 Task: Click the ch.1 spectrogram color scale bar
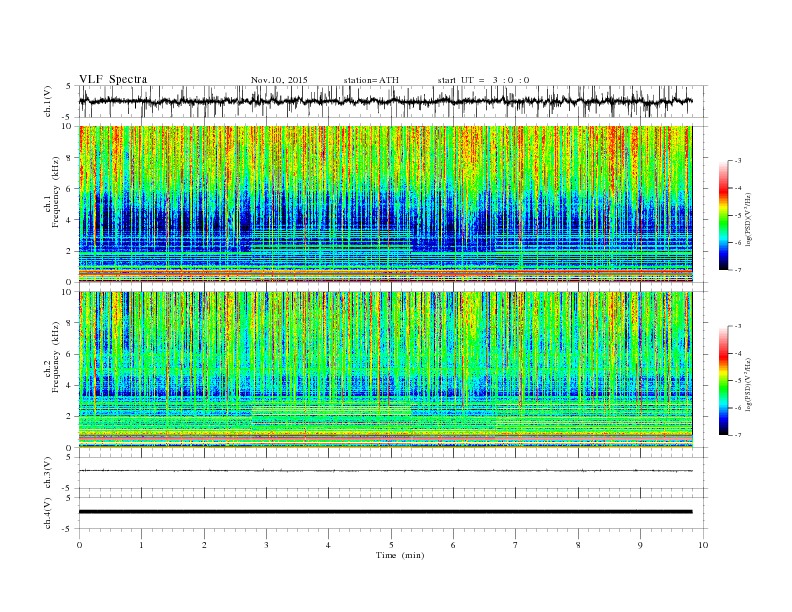(724, 215)
